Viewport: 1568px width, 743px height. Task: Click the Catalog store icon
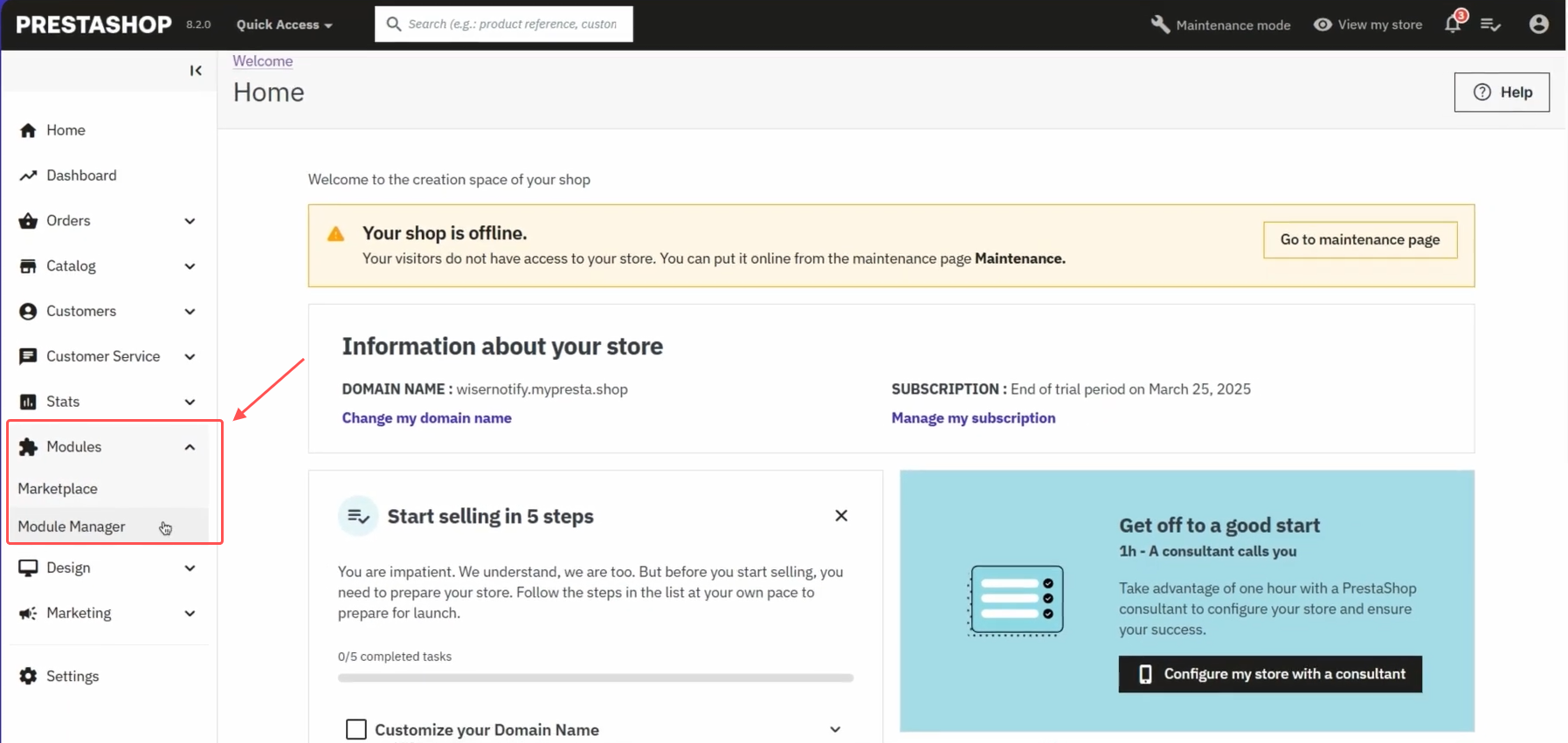pyautogui.click(x=28, y=266)
